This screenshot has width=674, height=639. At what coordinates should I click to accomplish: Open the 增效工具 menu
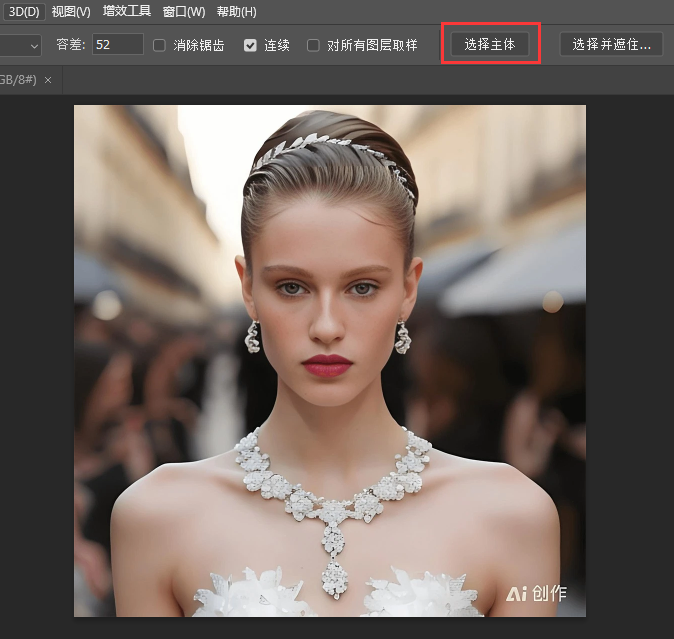127,11
